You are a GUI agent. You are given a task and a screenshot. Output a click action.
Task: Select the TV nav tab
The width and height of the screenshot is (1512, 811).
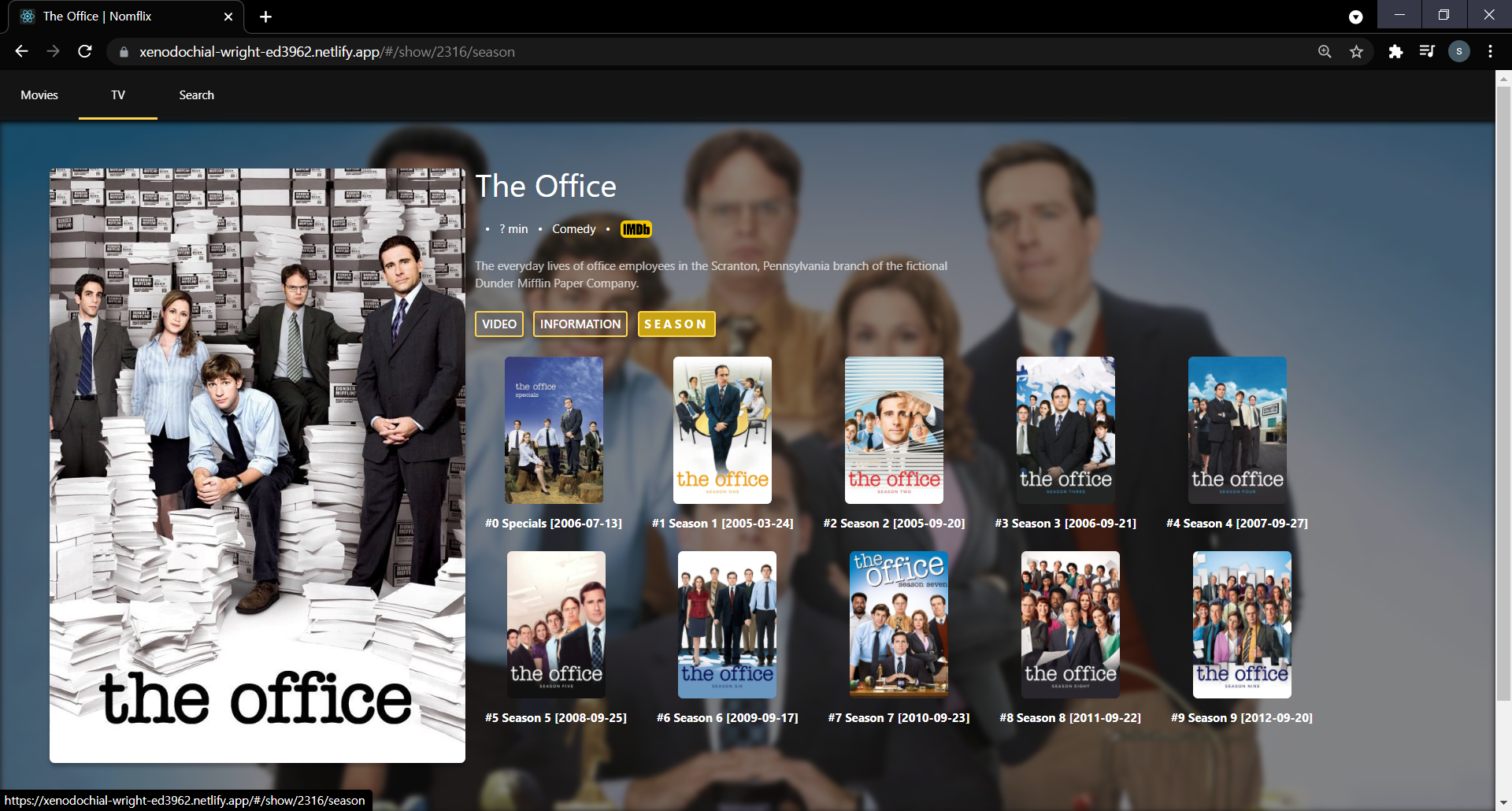(x=118, y=95)
